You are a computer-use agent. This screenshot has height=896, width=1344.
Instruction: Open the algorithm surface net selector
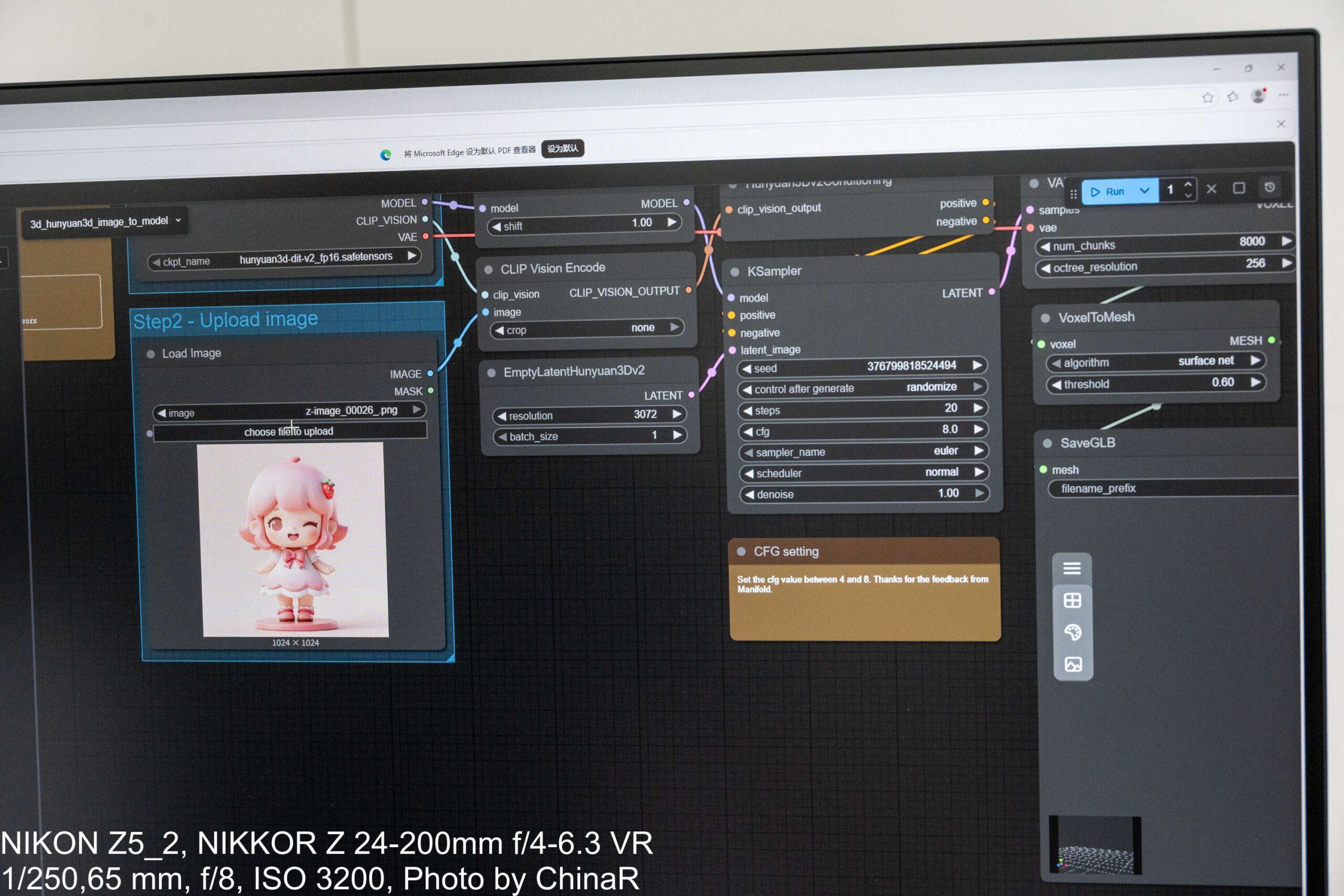tap(1157, 362)
